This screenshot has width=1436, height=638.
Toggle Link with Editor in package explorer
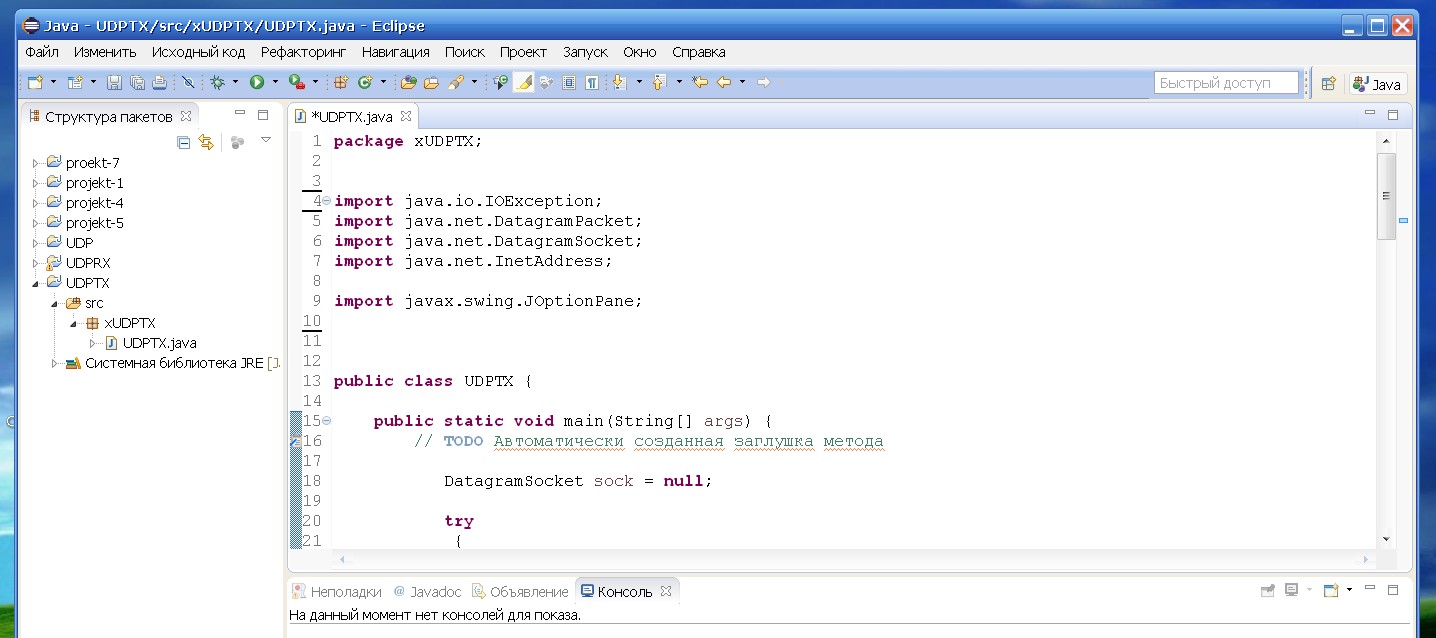(x=206, y=142)
